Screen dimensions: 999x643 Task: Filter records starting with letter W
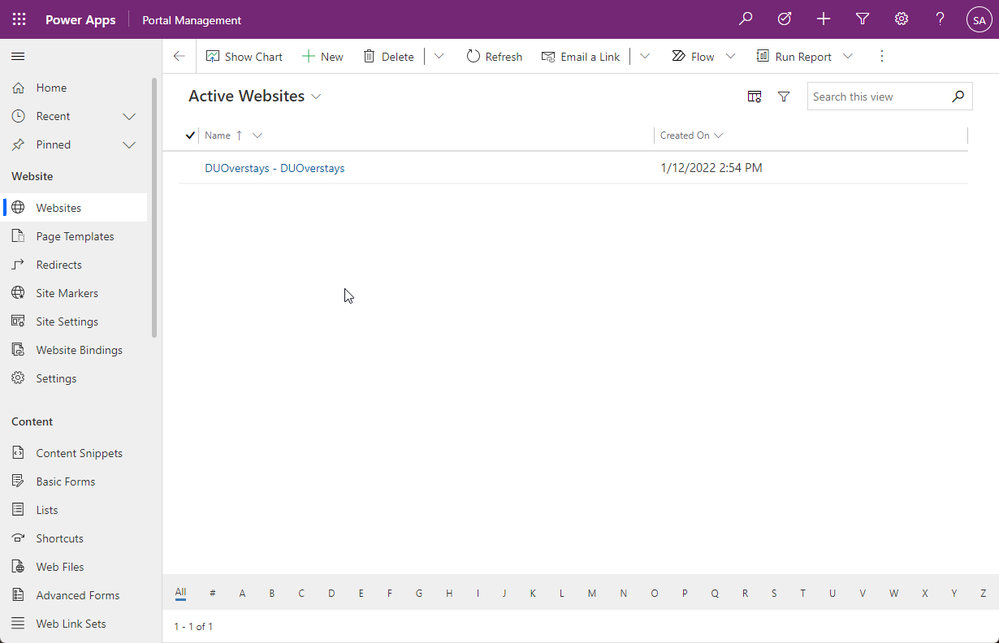[x=894, y=593]
